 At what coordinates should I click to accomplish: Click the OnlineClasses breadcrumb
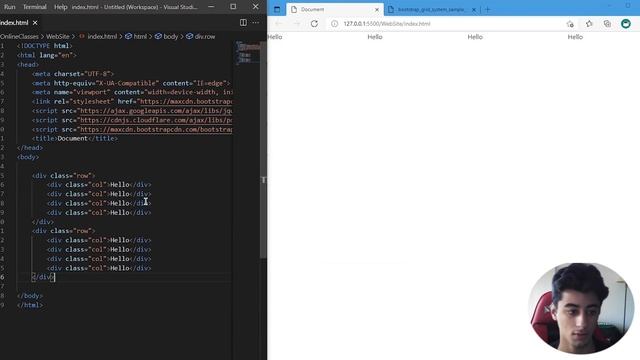[x=19, y=36]
